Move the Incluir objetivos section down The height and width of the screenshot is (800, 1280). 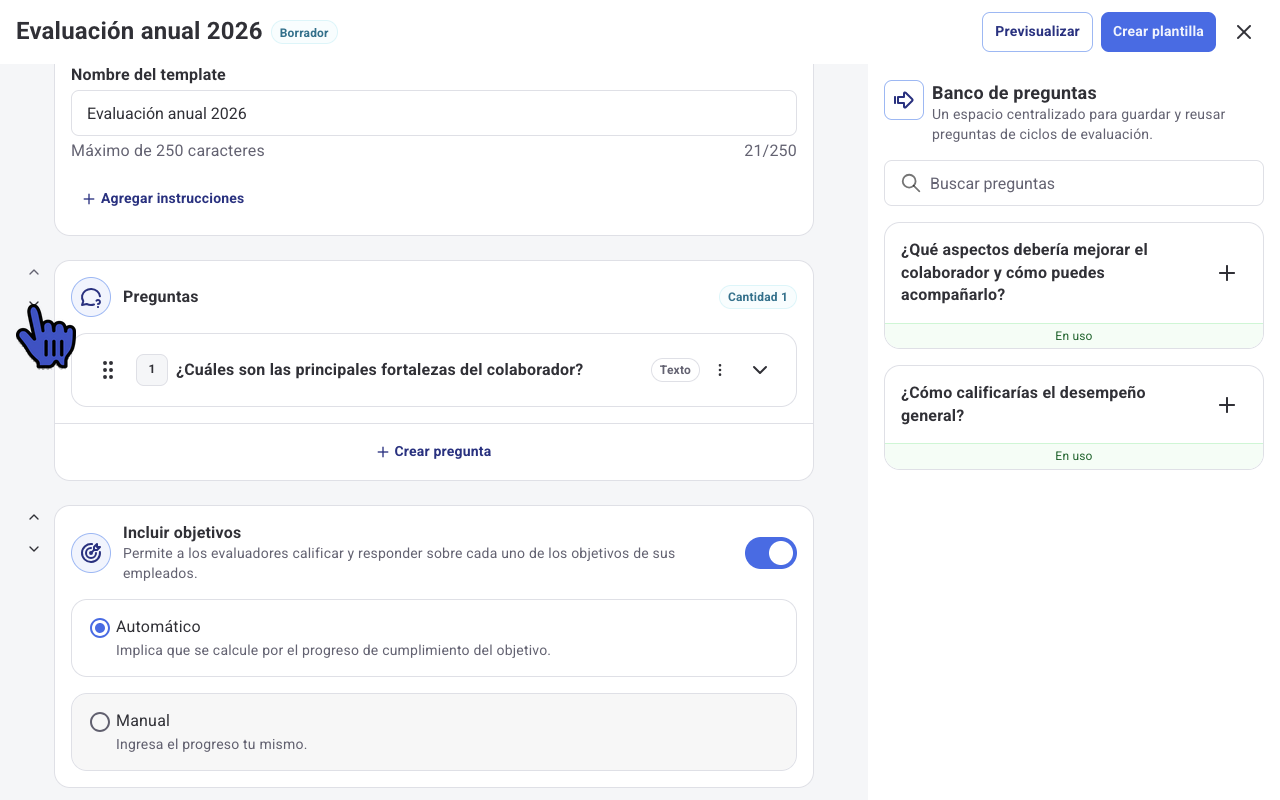click(x=34, y=549)
